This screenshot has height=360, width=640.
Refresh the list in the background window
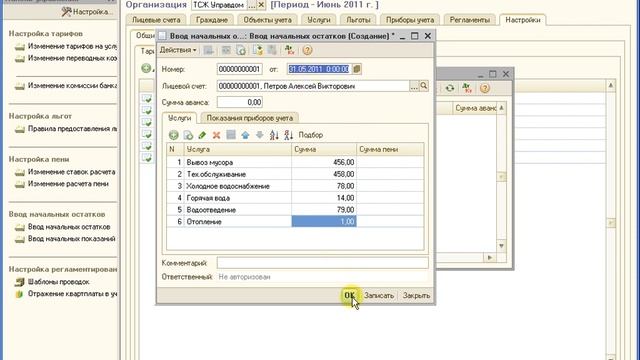point(450,88)
